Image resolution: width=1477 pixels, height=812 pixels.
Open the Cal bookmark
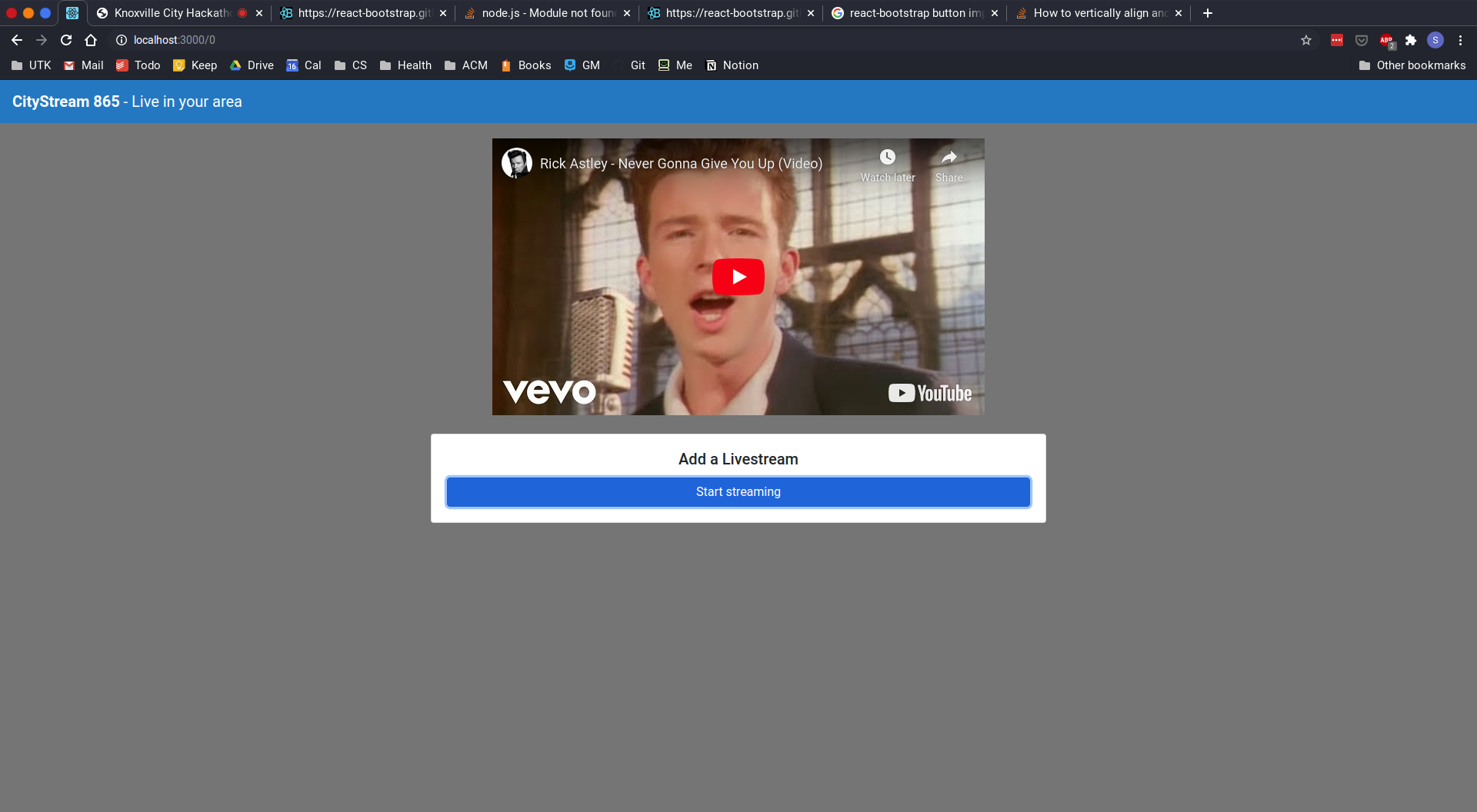point(304,65)
